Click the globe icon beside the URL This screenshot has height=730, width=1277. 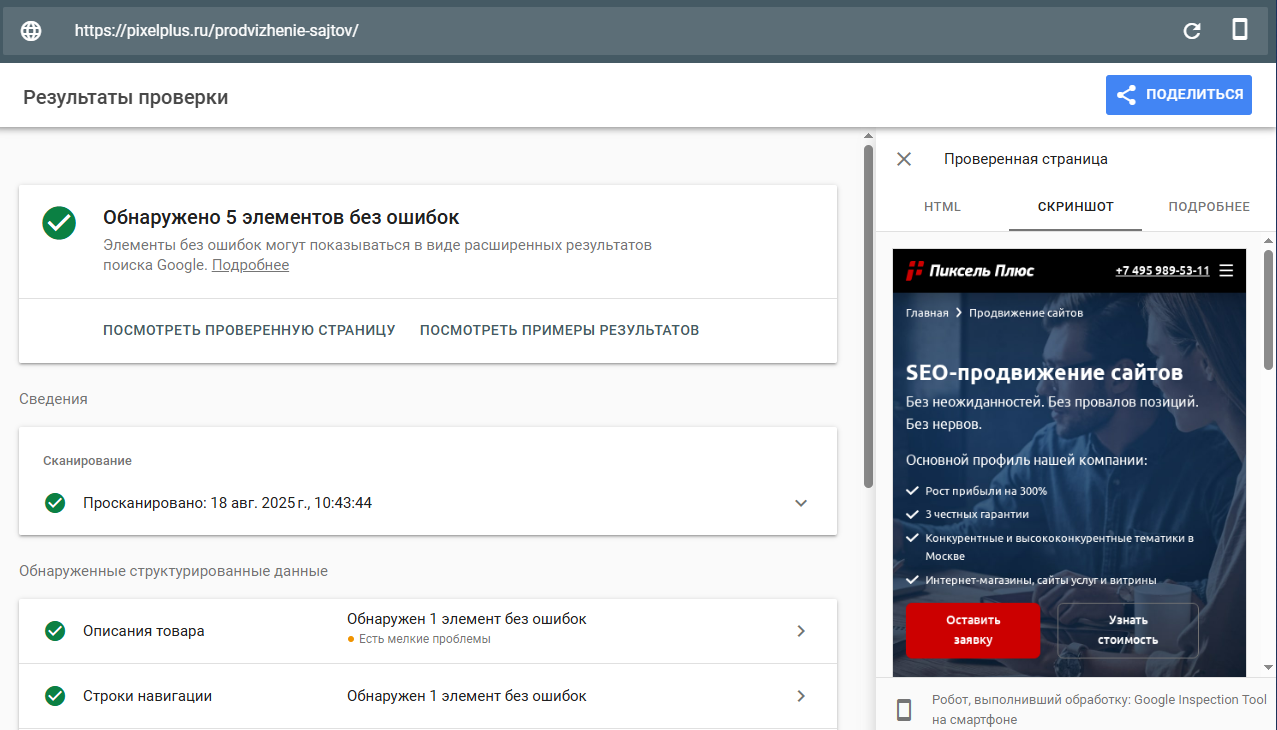32,30
